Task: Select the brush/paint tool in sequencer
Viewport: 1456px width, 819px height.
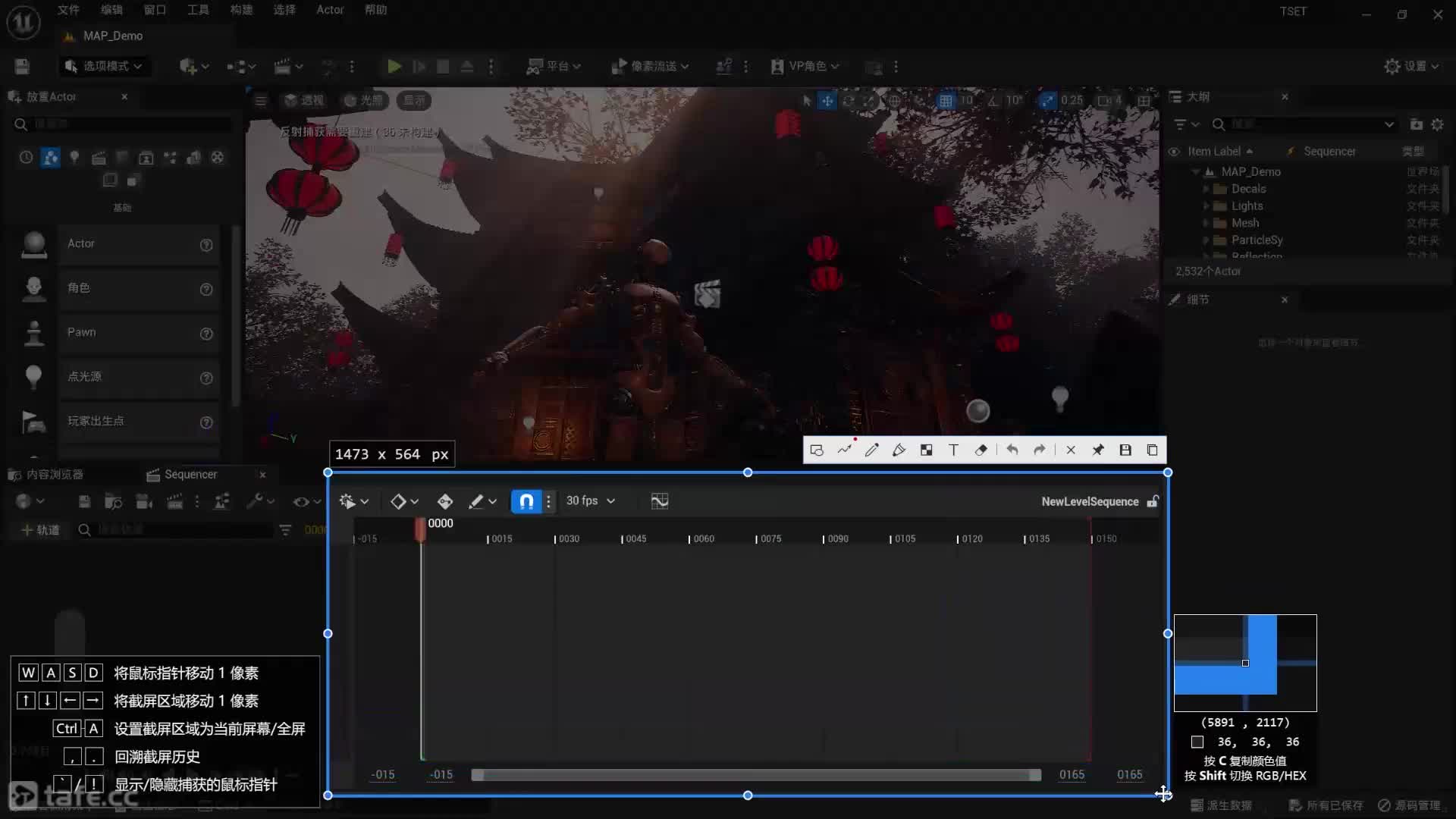Action: [476, 501]
